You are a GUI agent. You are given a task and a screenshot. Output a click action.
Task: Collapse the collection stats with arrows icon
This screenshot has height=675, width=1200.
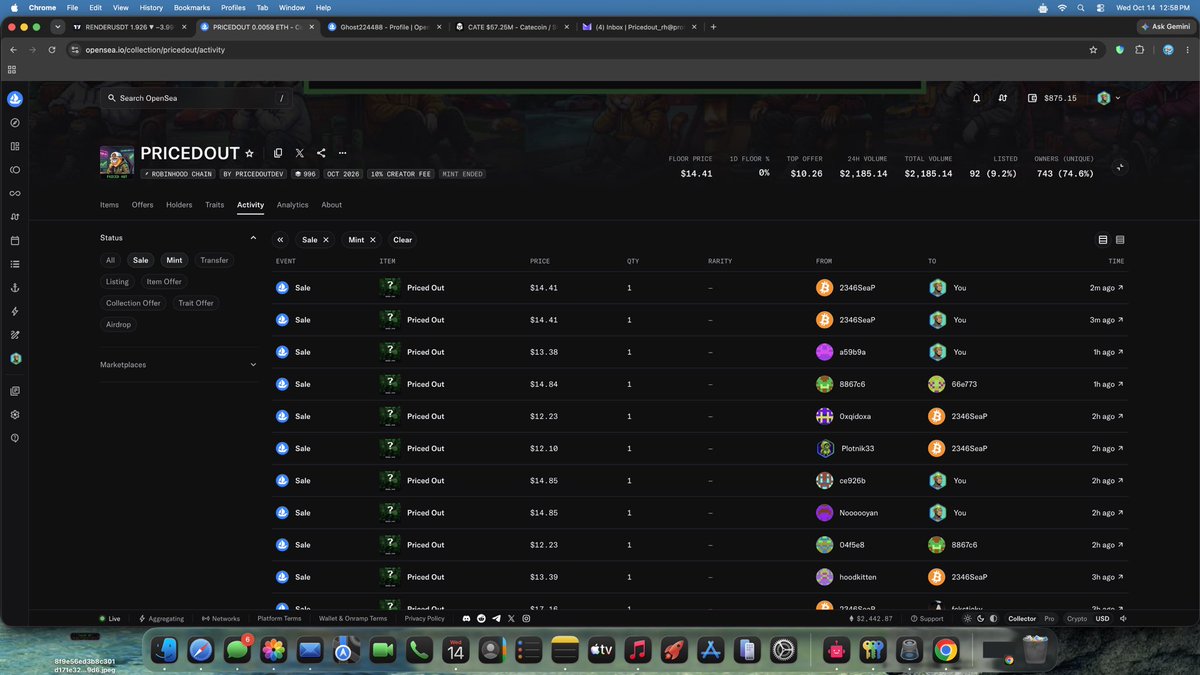click(x=1120, y=167)
